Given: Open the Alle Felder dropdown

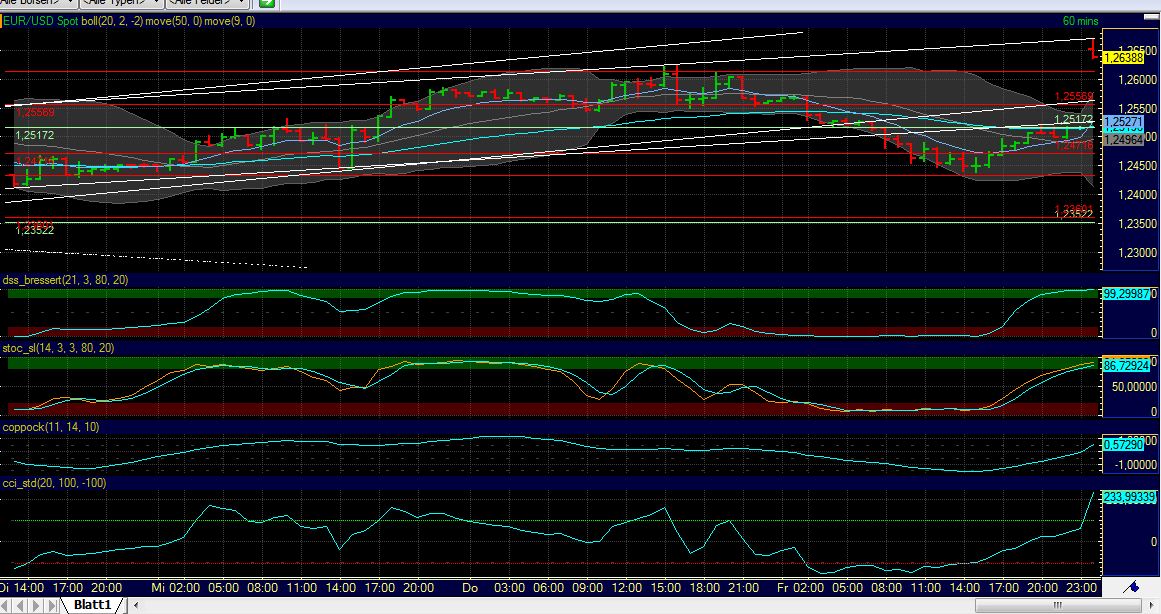Looking at the screenshot, I should tap(207, 3).
